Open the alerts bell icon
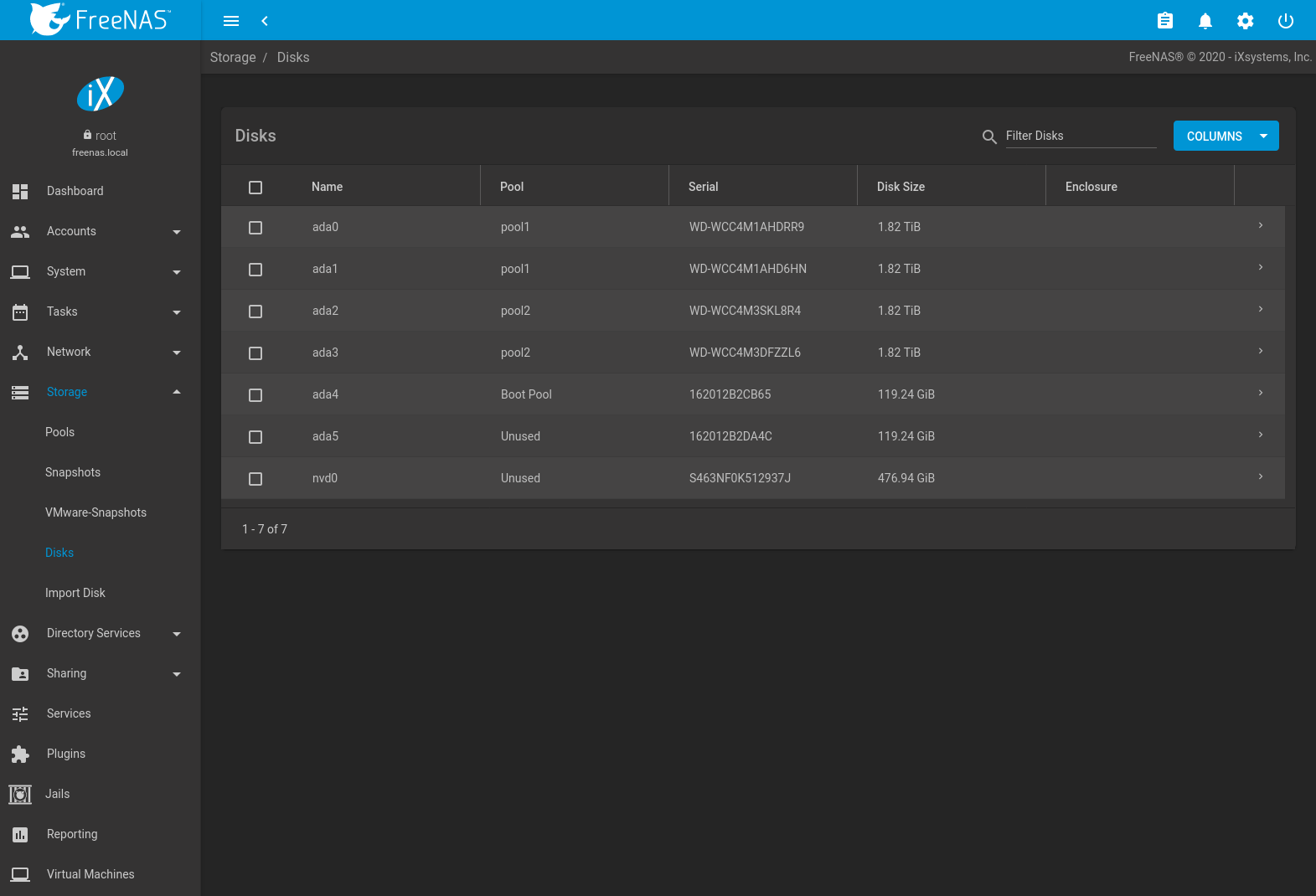The width and height of the screenshot is (1316, 896). tap(1205, 21)
